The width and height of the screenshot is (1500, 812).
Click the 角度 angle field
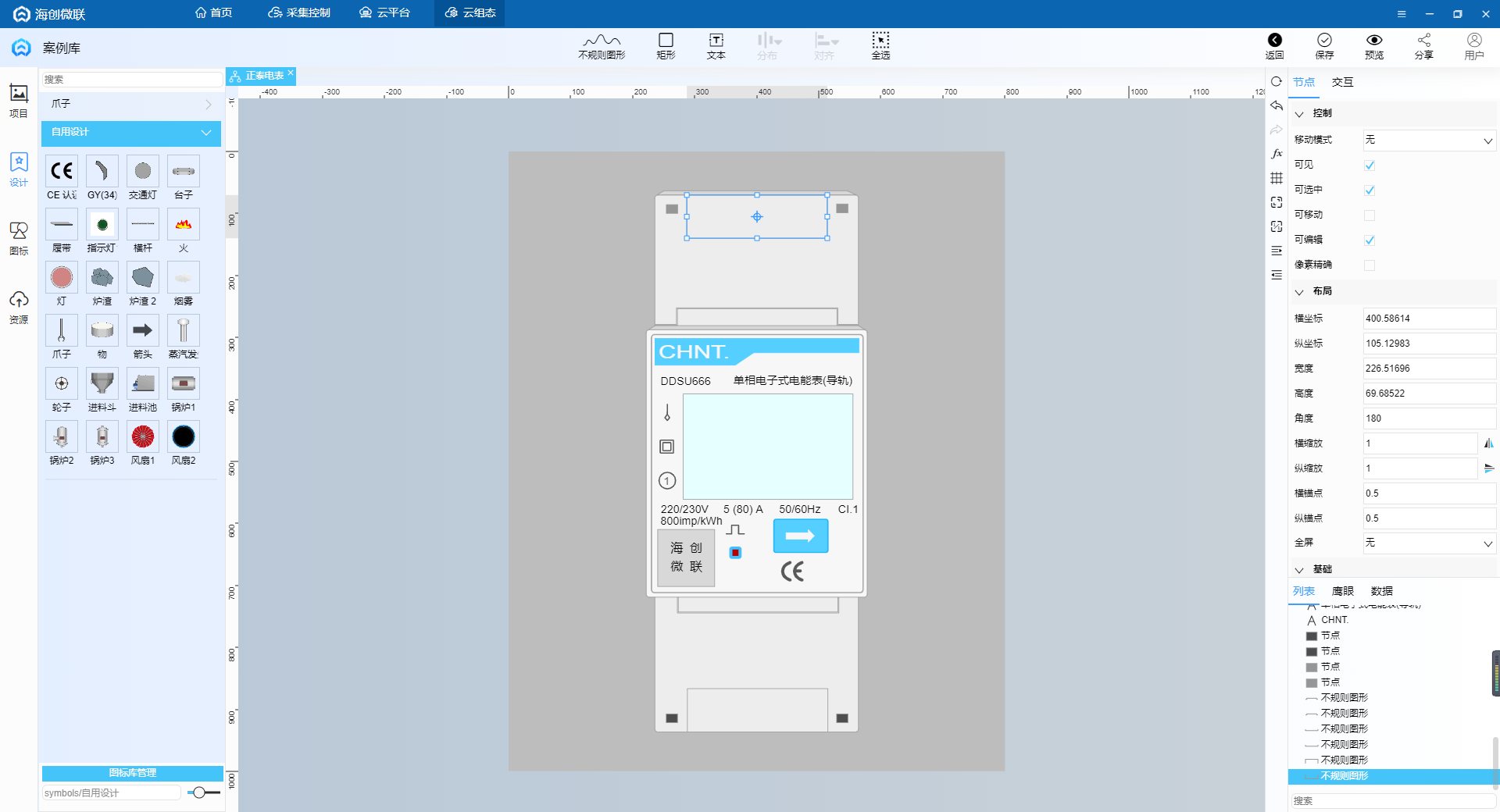[1429, 418]
